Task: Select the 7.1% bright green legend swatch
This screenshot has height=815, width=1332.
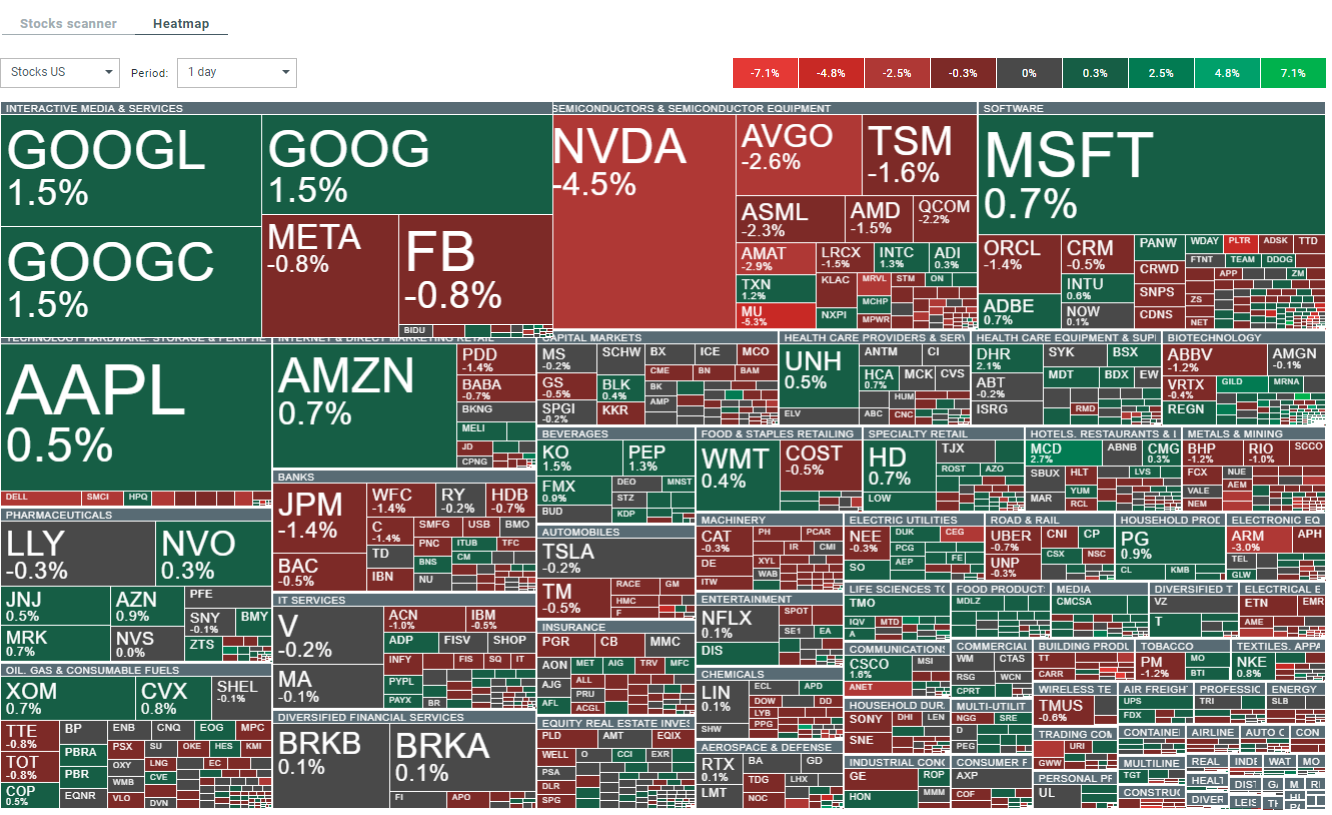Action: [1293, 73]
